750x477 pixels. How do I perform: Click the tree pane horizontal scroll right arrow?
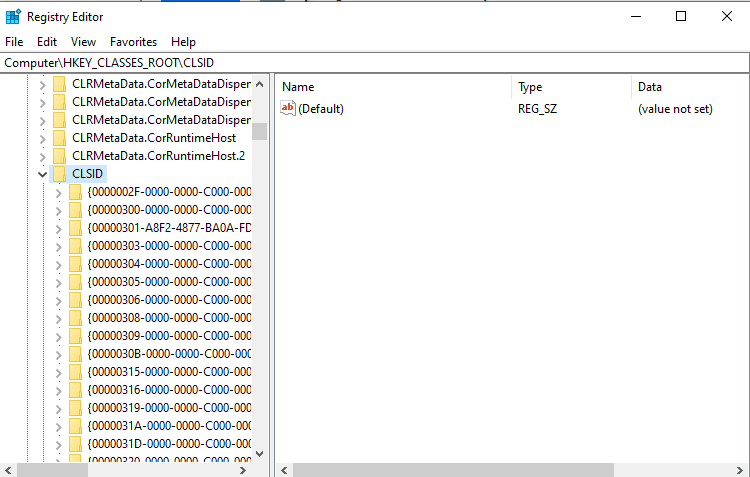click(243, 470)
